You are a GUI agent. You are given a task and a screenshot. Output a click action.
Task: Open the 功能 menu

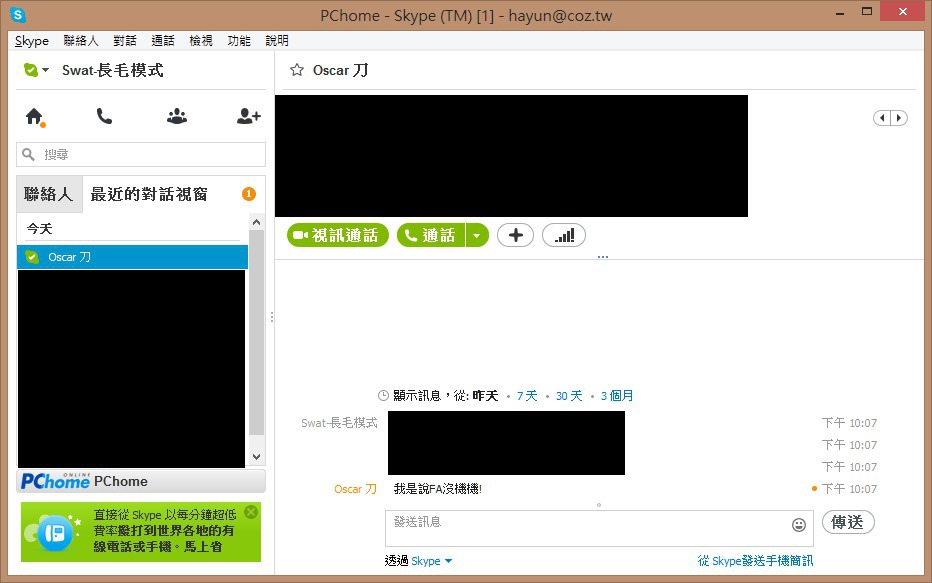pos(239,40)
